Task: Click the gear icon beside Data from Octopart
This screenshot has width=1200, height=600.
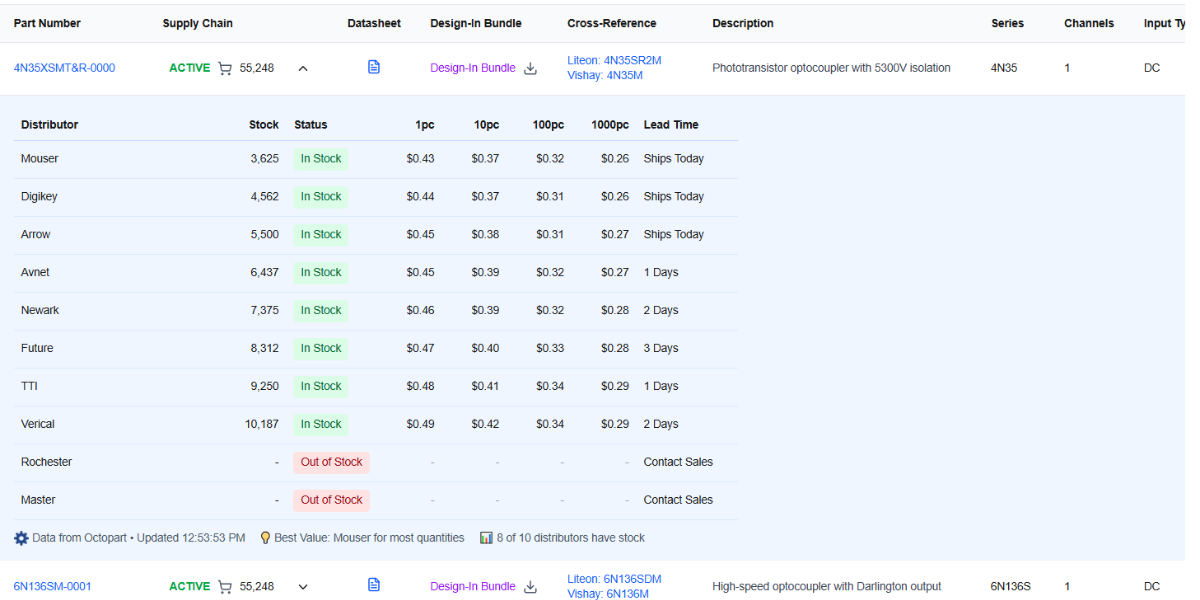Action: pos(21,538)
